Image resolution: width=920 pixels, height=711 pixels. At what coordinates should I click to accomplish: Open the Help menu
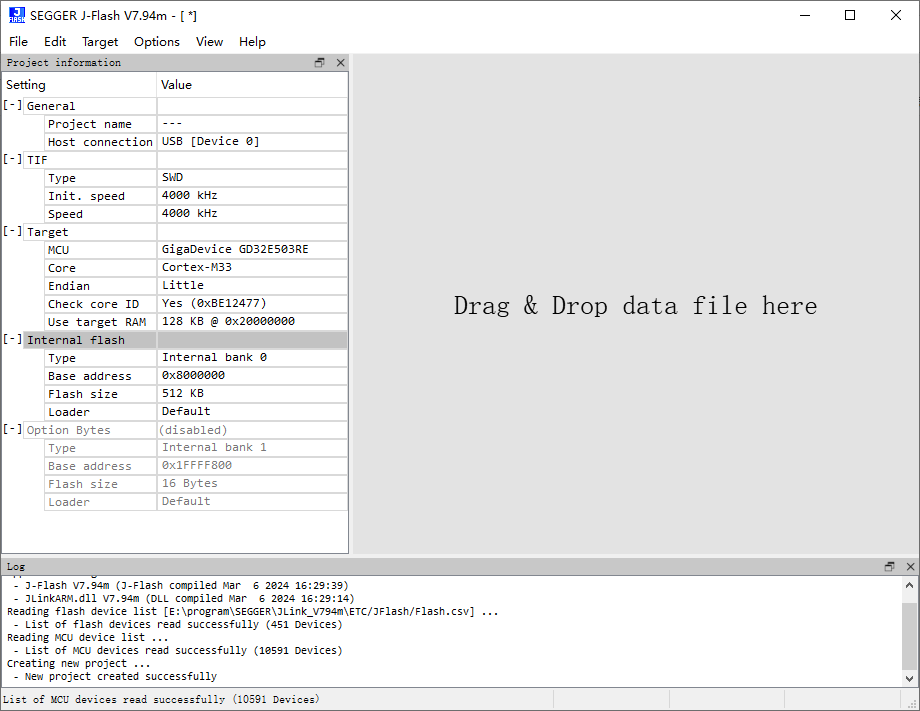click(x=252, y=42)
